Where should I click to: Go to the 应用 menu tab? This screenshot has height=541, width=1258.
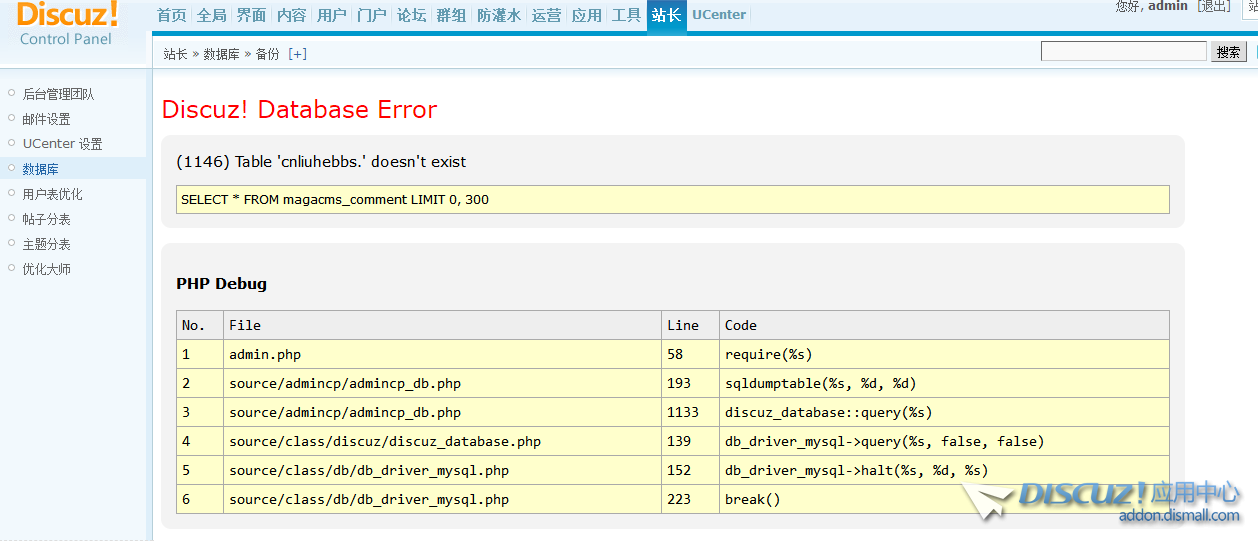coord(587,15)
